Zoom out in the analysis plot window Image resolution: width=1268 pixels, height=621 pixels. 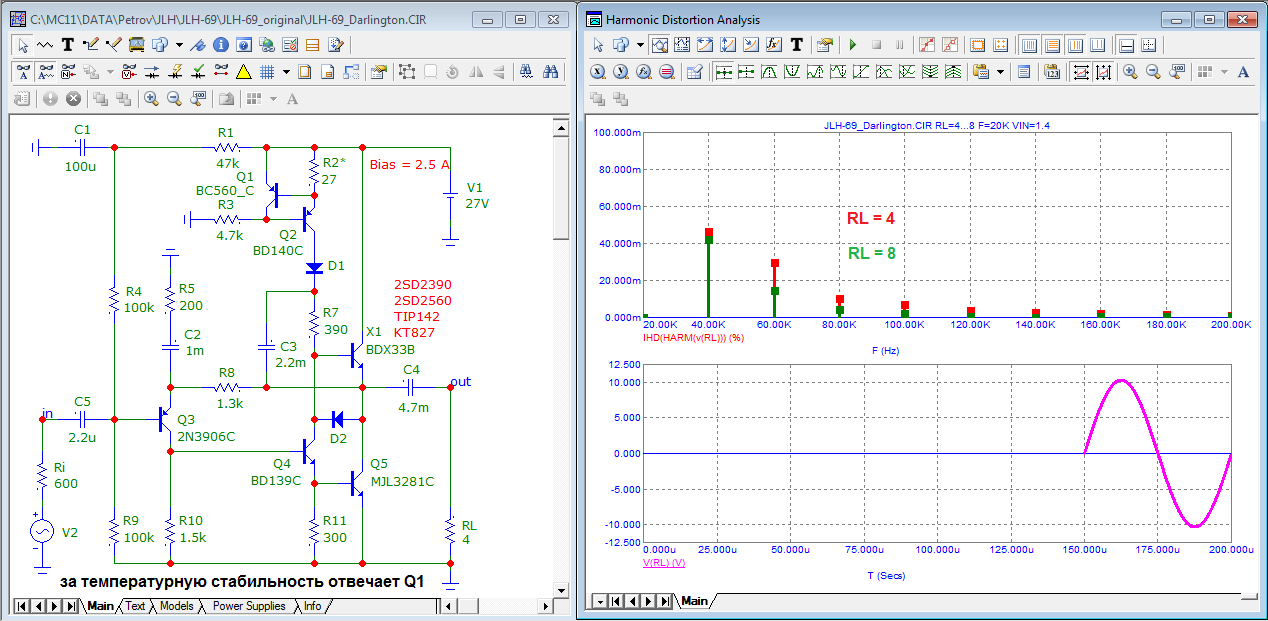pos(1153,72)
